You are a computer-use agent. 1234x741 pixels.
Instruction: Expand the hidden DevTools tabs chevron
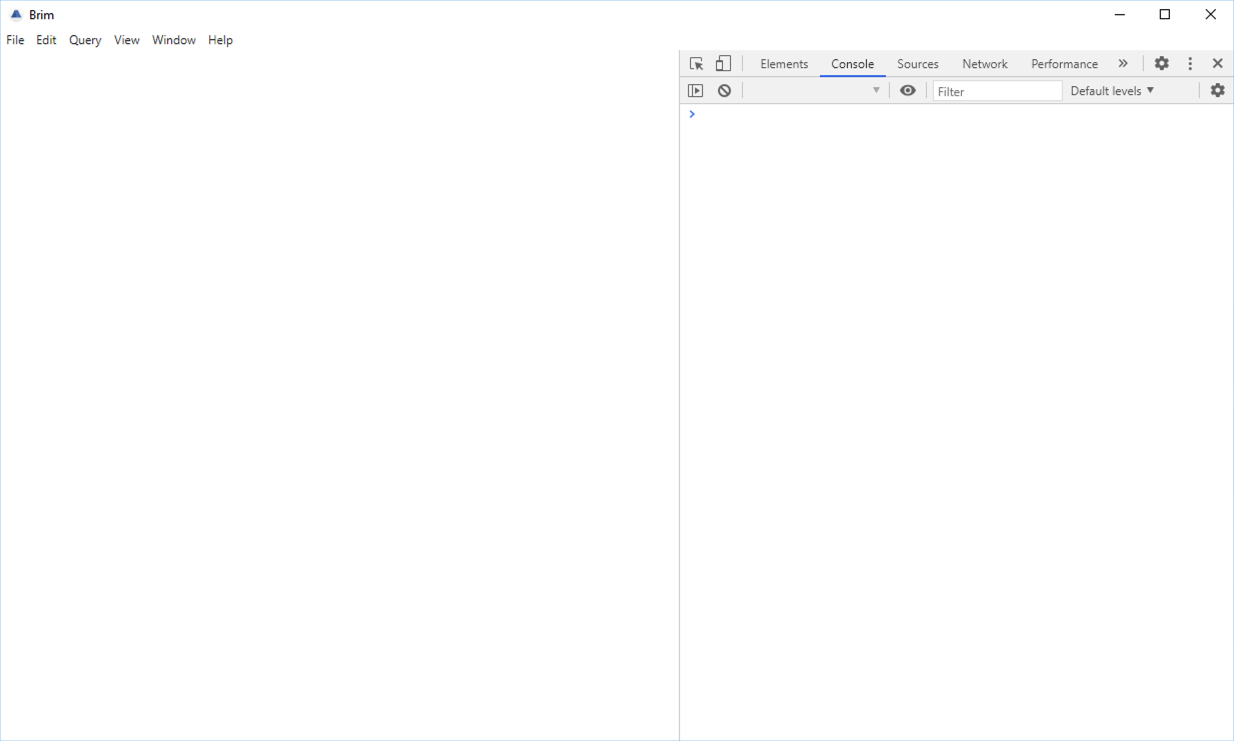pos(1122,63)
